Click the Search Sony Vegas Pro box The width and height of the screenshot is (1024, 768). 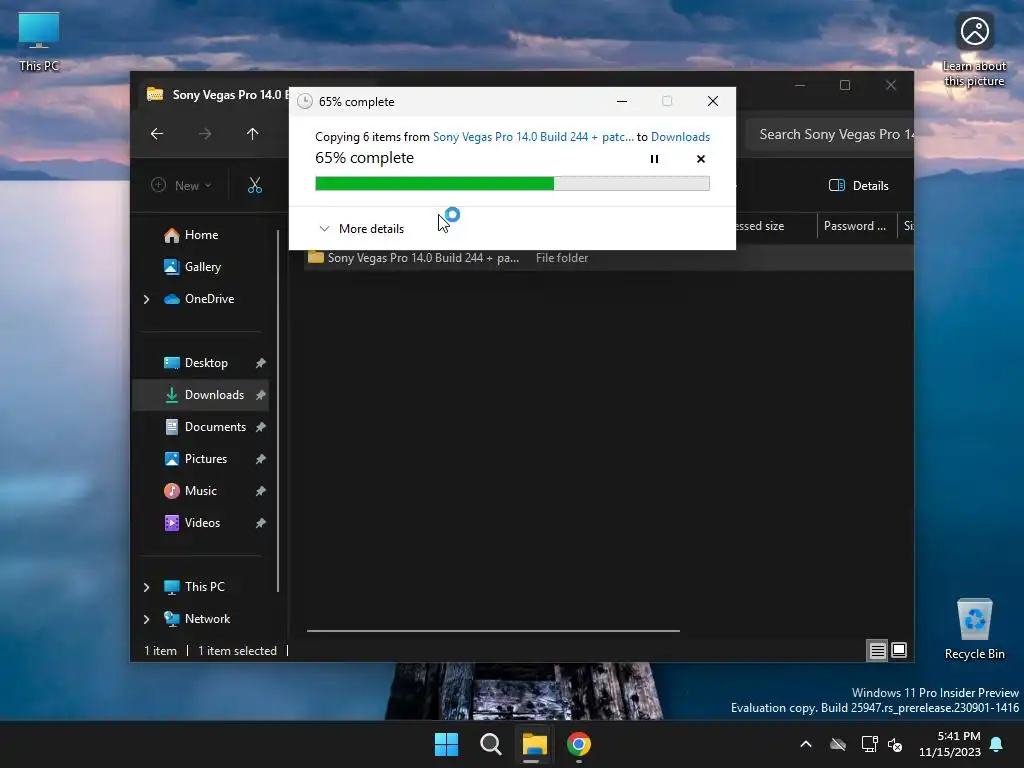[830, 135]
